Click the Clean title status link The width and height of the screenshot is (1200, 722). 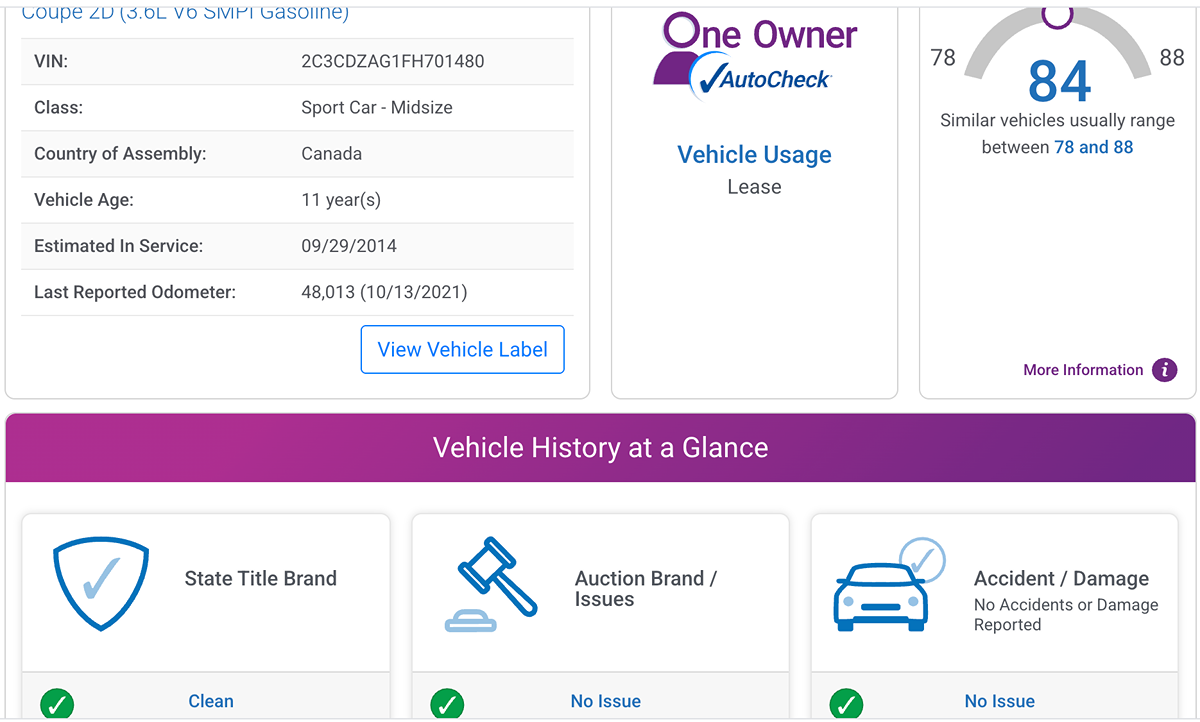click(x=211, y=701)
